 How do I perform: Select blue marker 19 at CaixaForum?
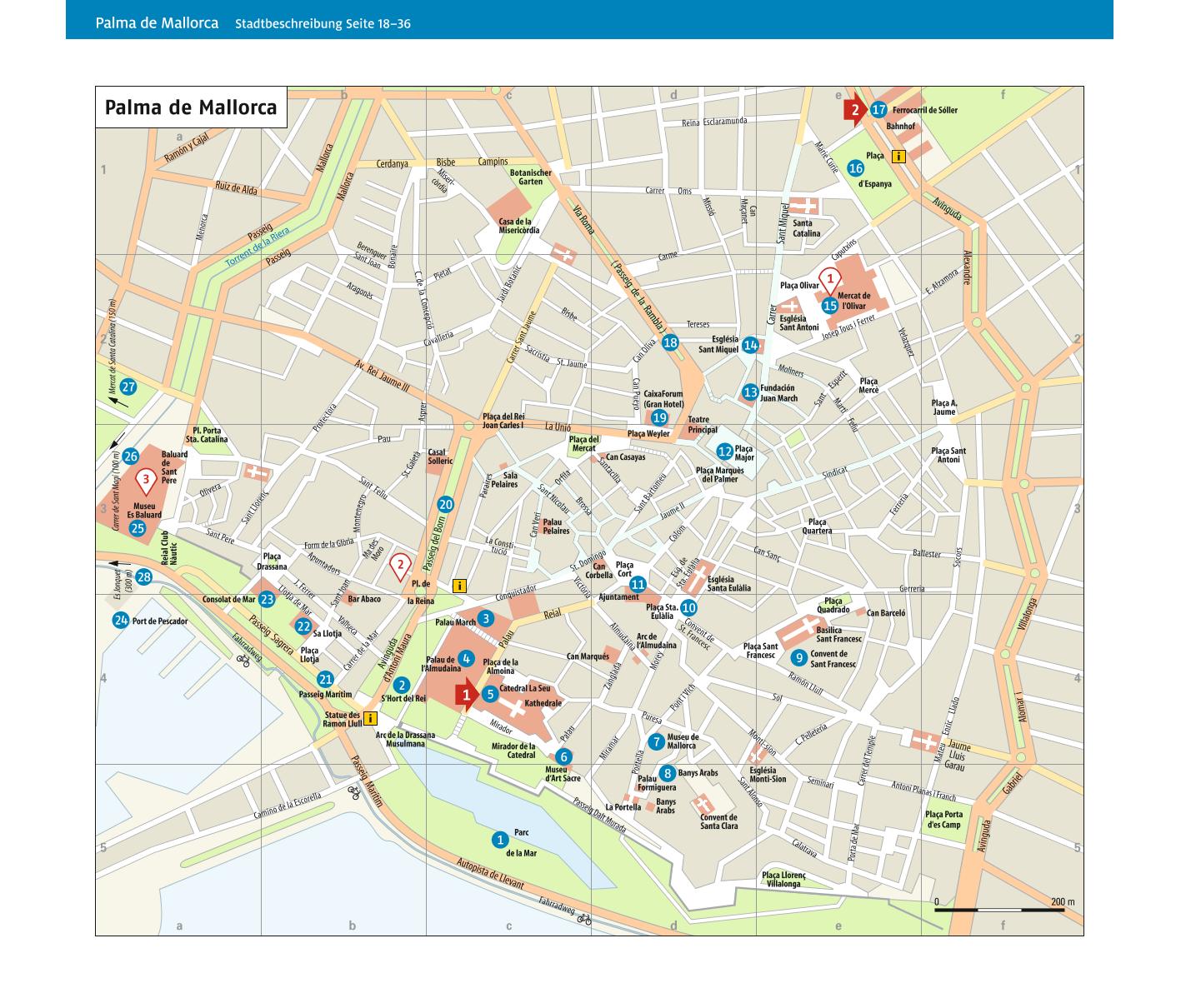(659, 417)
